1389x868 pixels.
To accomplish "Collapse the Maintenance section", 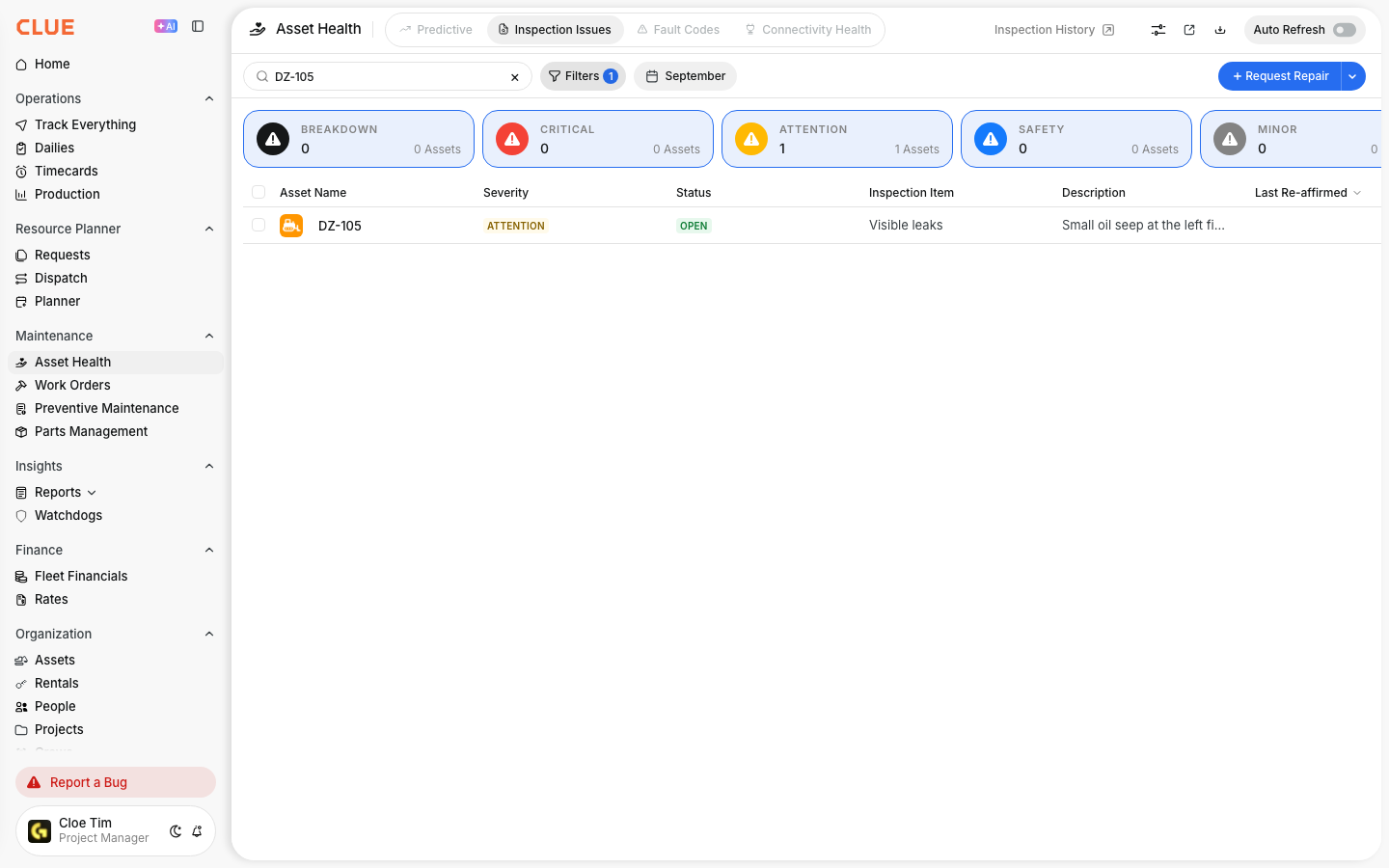I will pos(209,336).
